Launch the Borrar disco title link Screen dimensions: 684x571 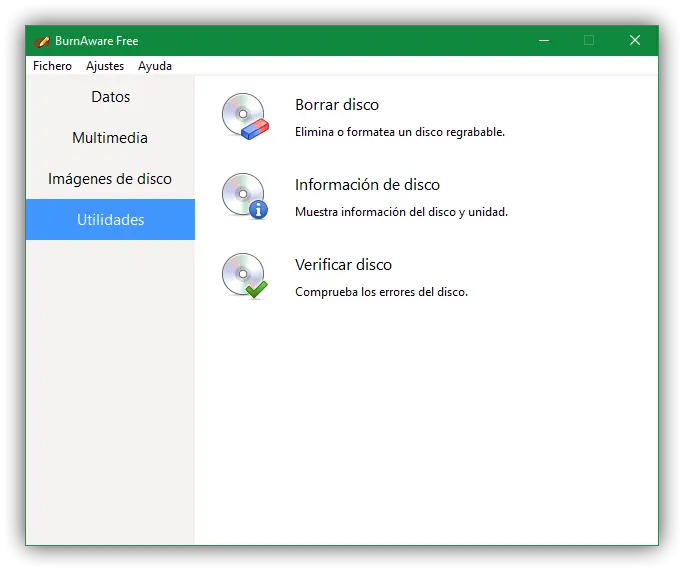click(x=337, y=105)
